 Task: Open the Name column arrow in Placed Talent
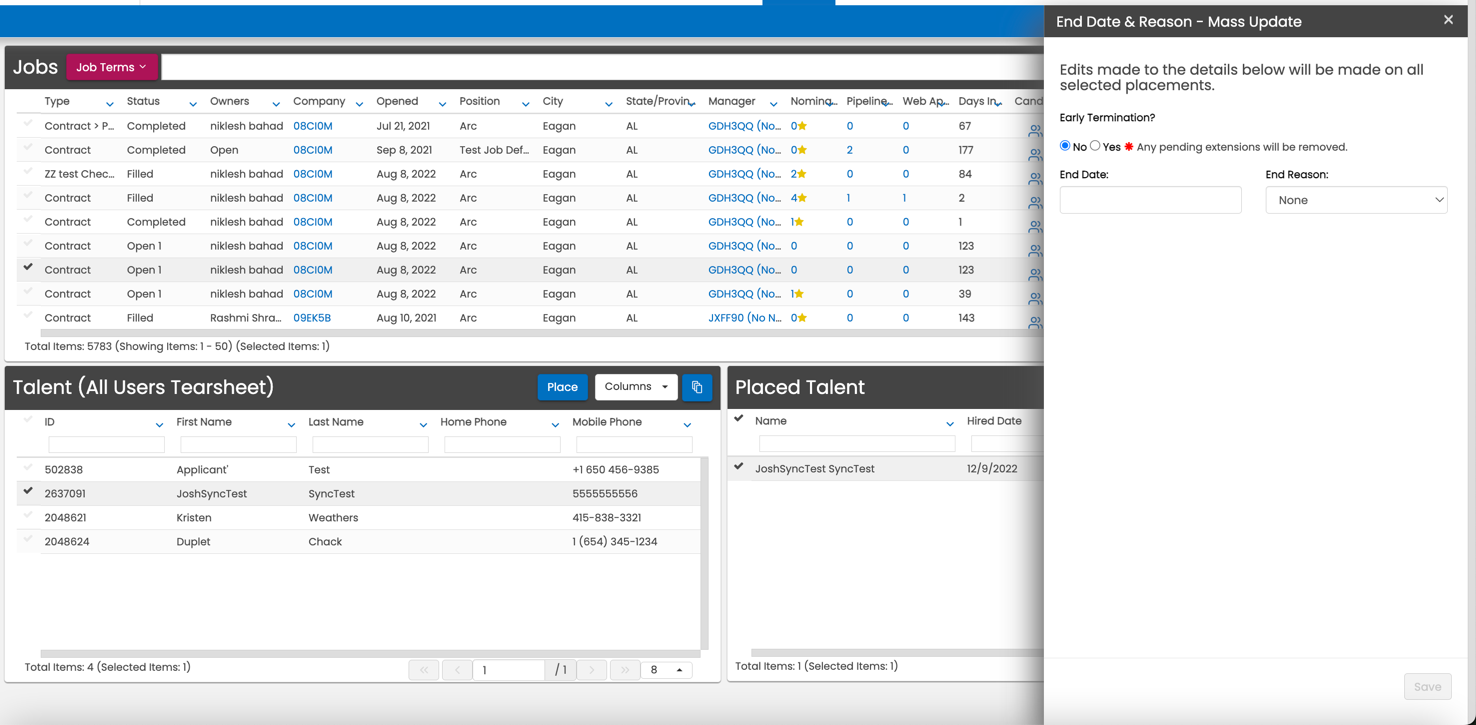coord(949,423)
